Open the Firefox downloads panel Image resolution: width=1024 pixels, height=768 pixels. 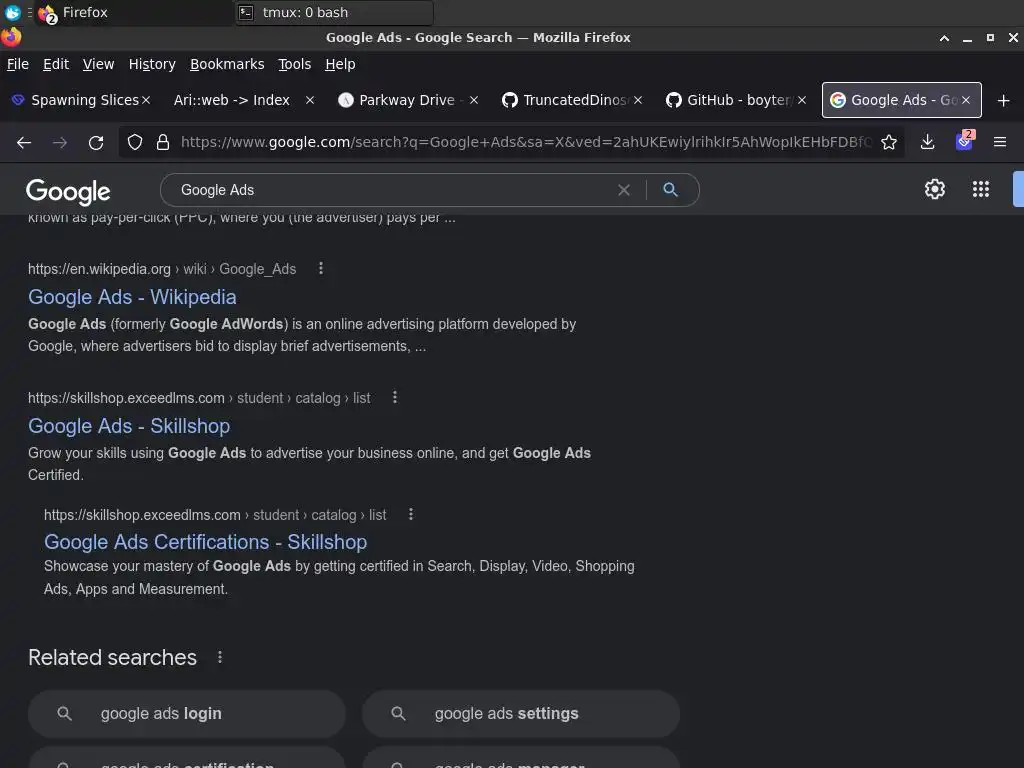927,142
